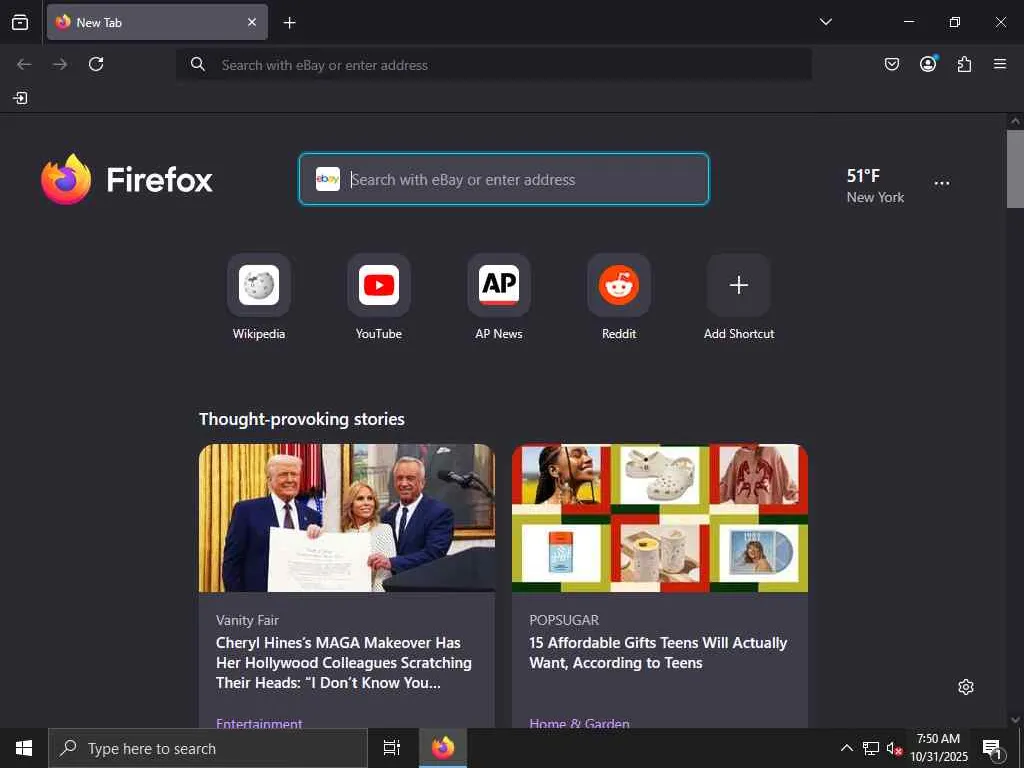This screenshot has height=768, width=1024.
Task: Click the page vertical scrollbar thumb
Action: tap(1015, 168)
